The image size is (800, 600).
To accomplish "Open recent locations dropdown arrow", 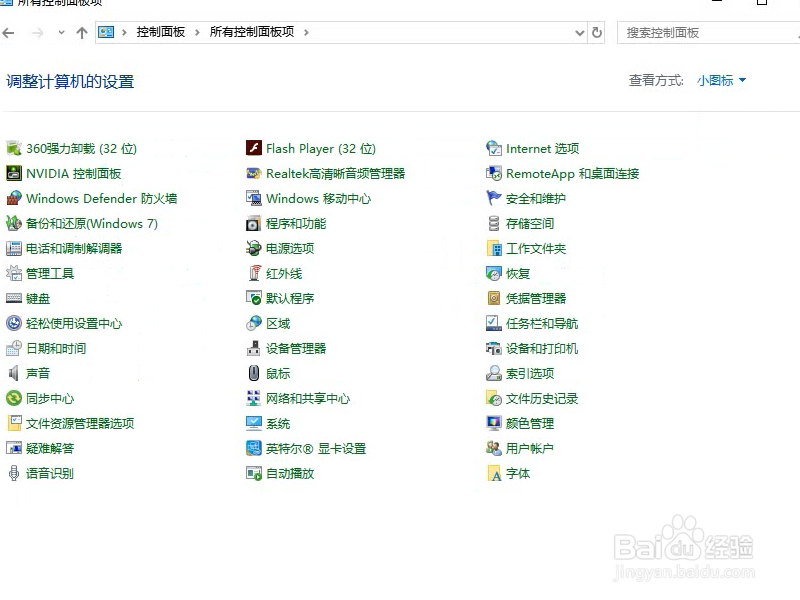I will 61,33.
